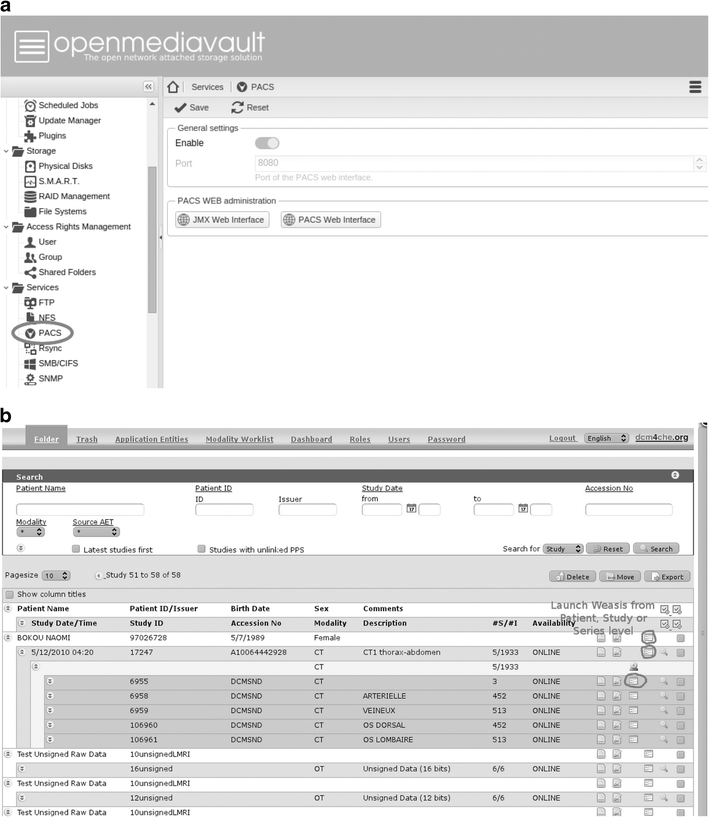Launch Weasis for series 6955
The width and height of the screenshot is (709, 817).
633,680
